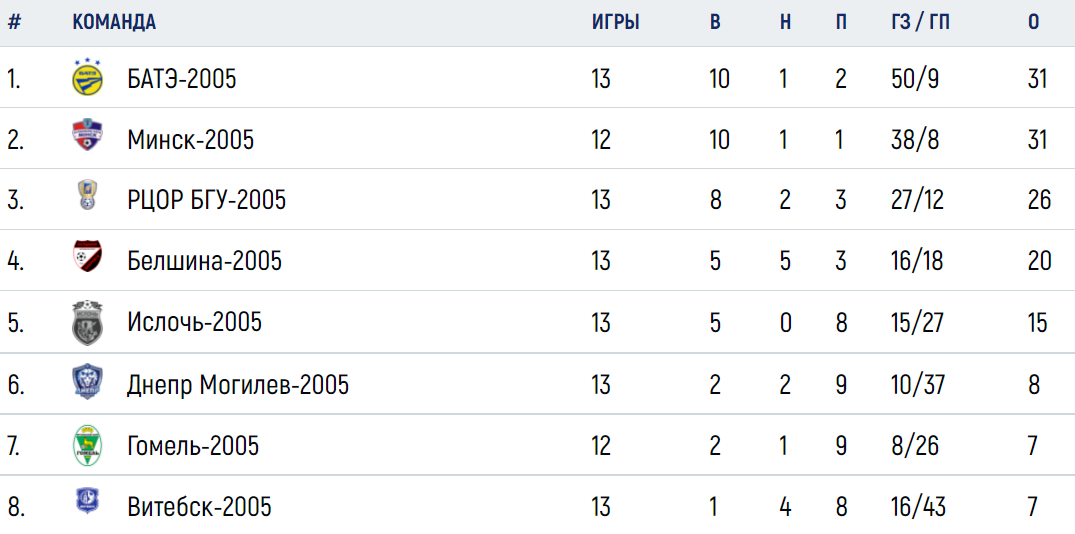This screenshot has height=534, width=1075.
Task: Click the Белшина-2005 shield logo
Action: 88,257
